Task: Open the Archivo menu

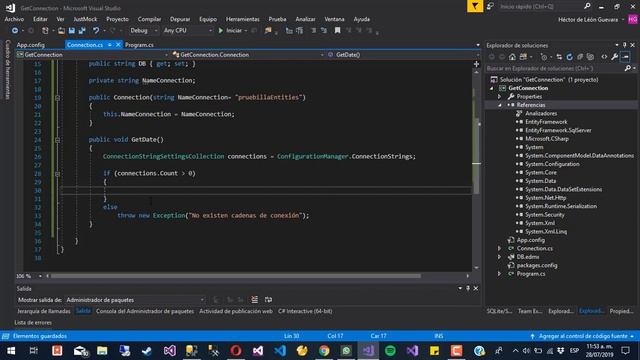Action: click(x=14, y=19)
